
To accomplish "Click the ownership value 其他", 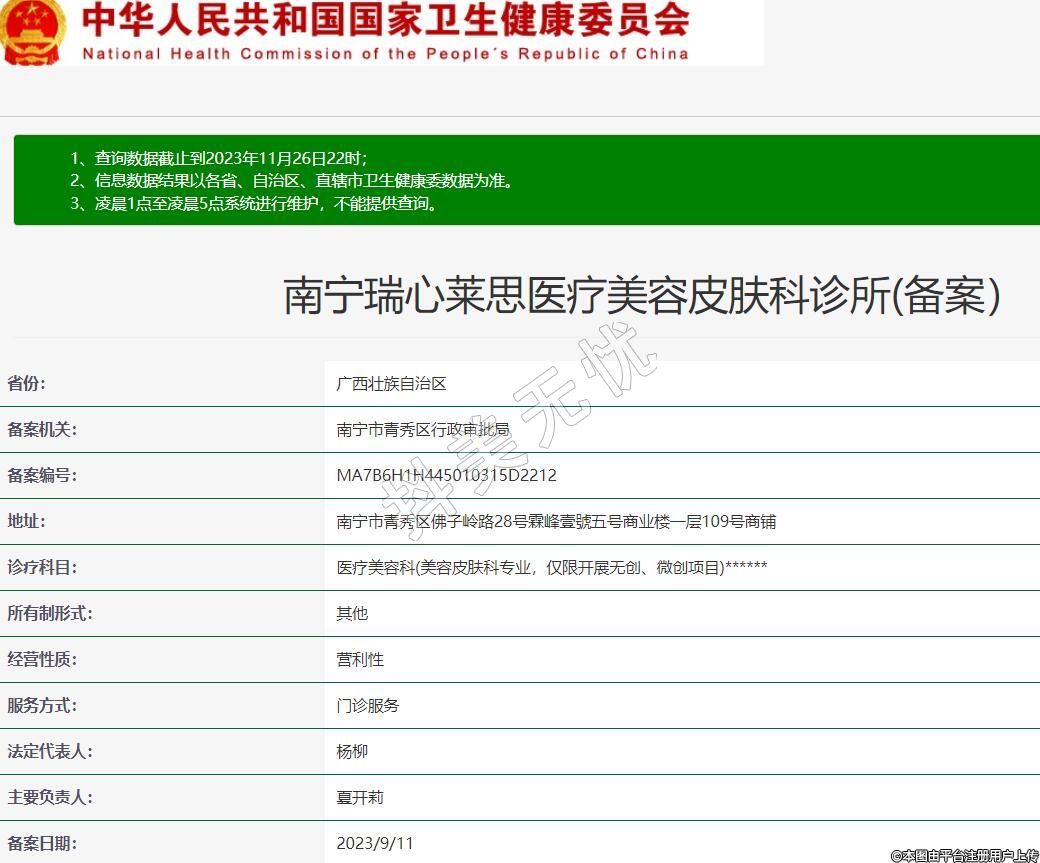I will (352, 614).
